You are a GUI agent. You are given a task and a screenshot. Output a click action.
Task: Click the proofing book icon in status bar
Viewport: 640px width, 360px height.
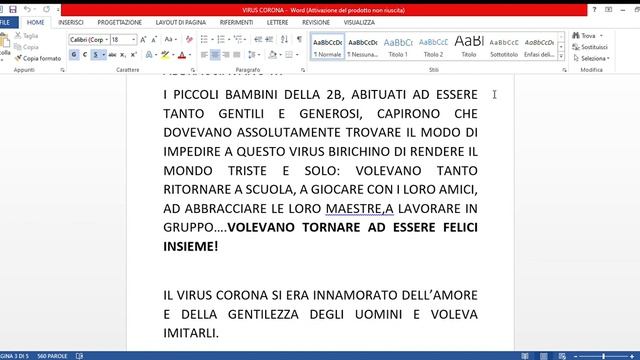pos(79,356)
